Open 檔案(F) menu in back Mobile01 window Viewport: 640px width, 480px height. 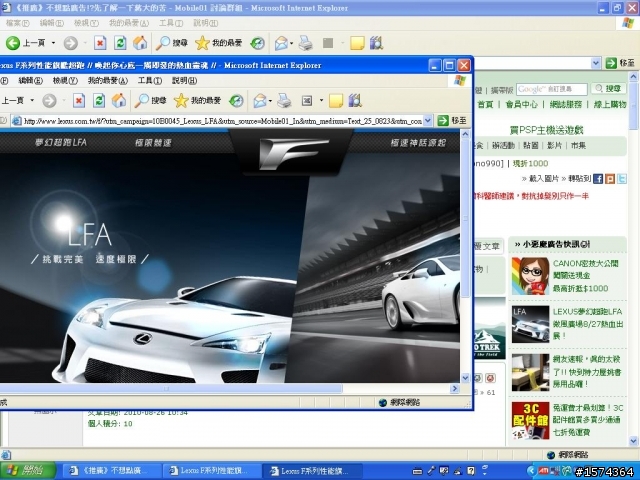(x=18, y=23)
